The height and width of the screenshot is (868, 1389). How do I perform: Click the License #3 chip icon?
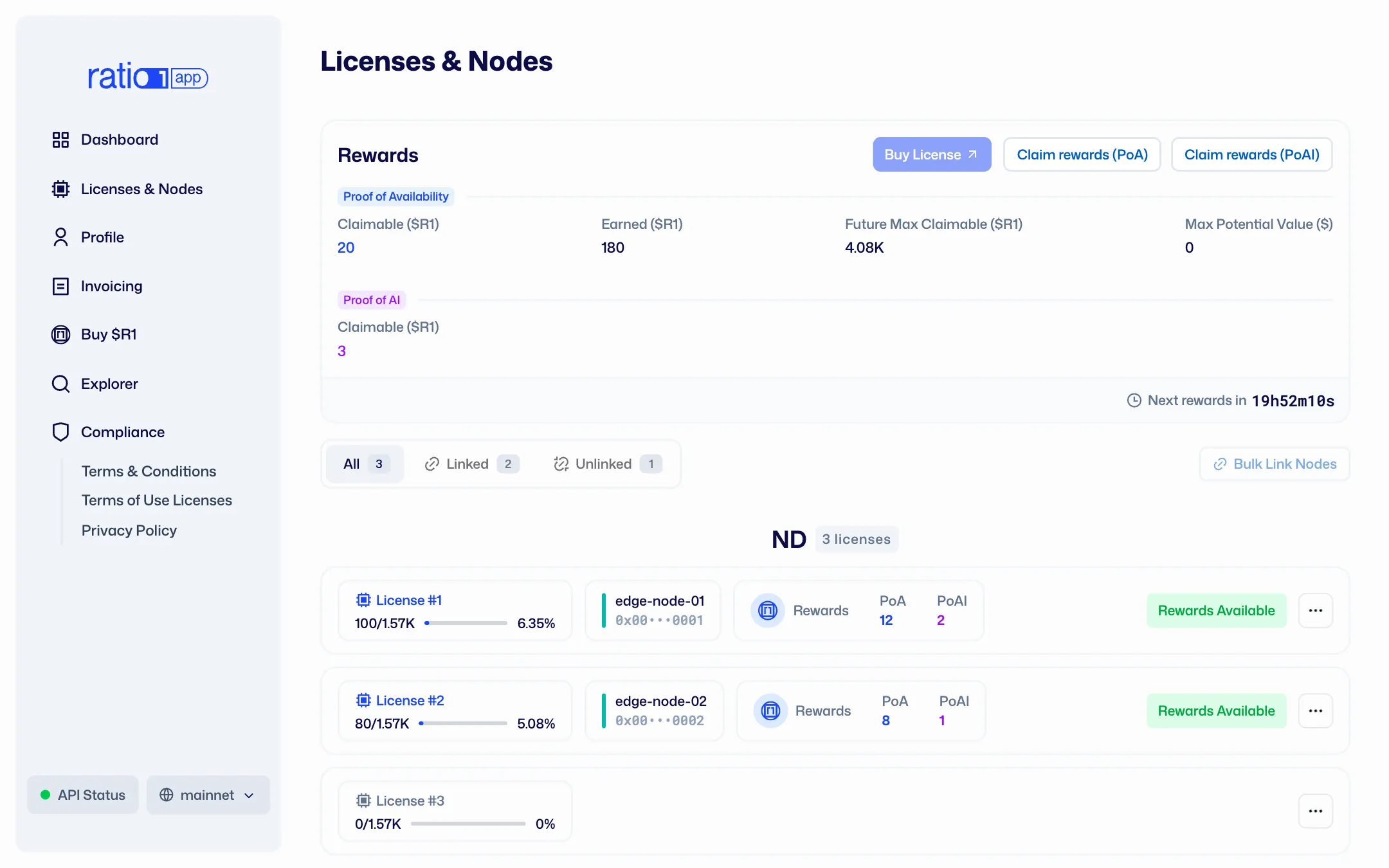click(x=363, y=800)
